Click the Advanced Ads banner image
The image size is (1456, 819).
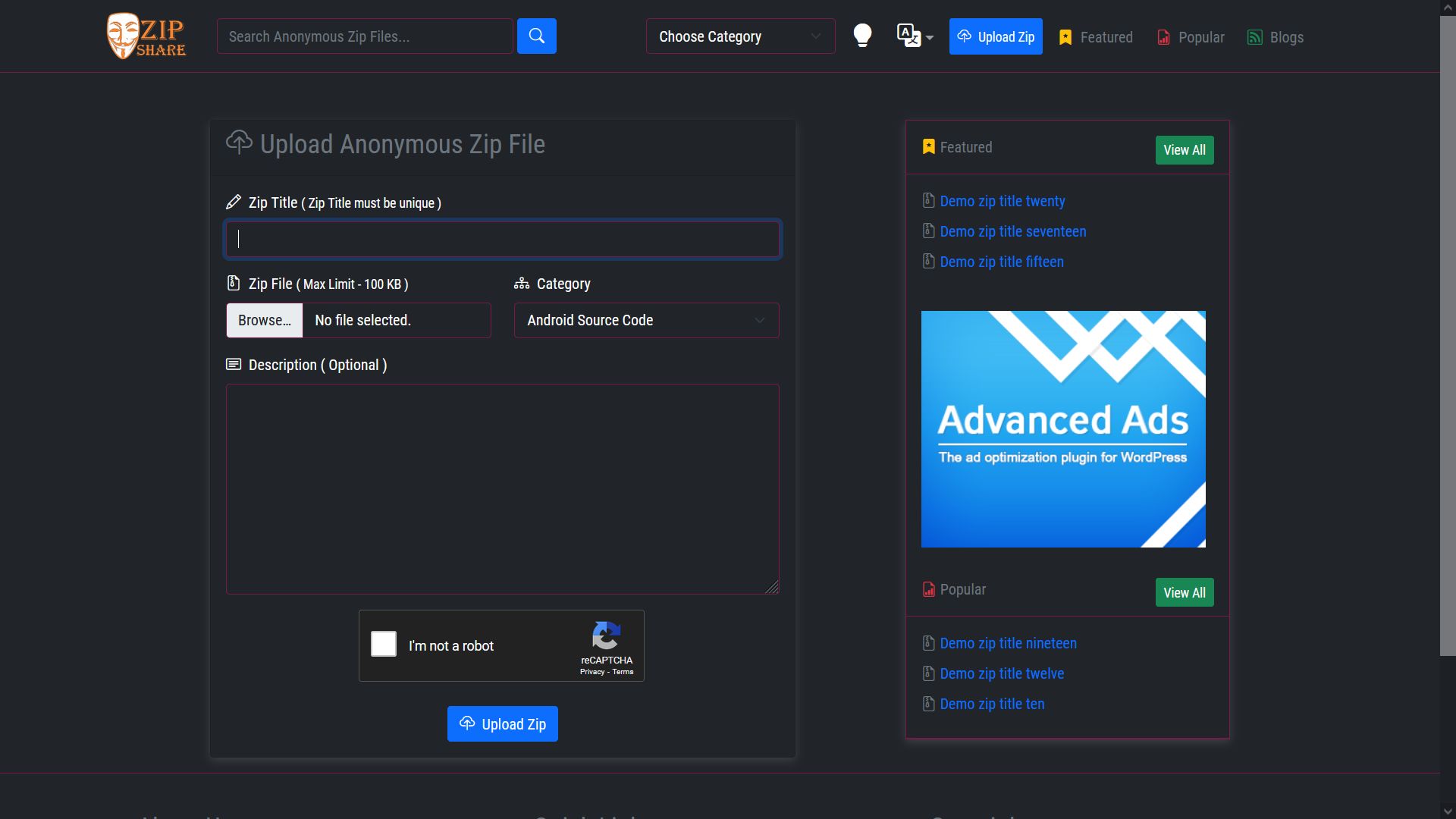click(1062, 428)
